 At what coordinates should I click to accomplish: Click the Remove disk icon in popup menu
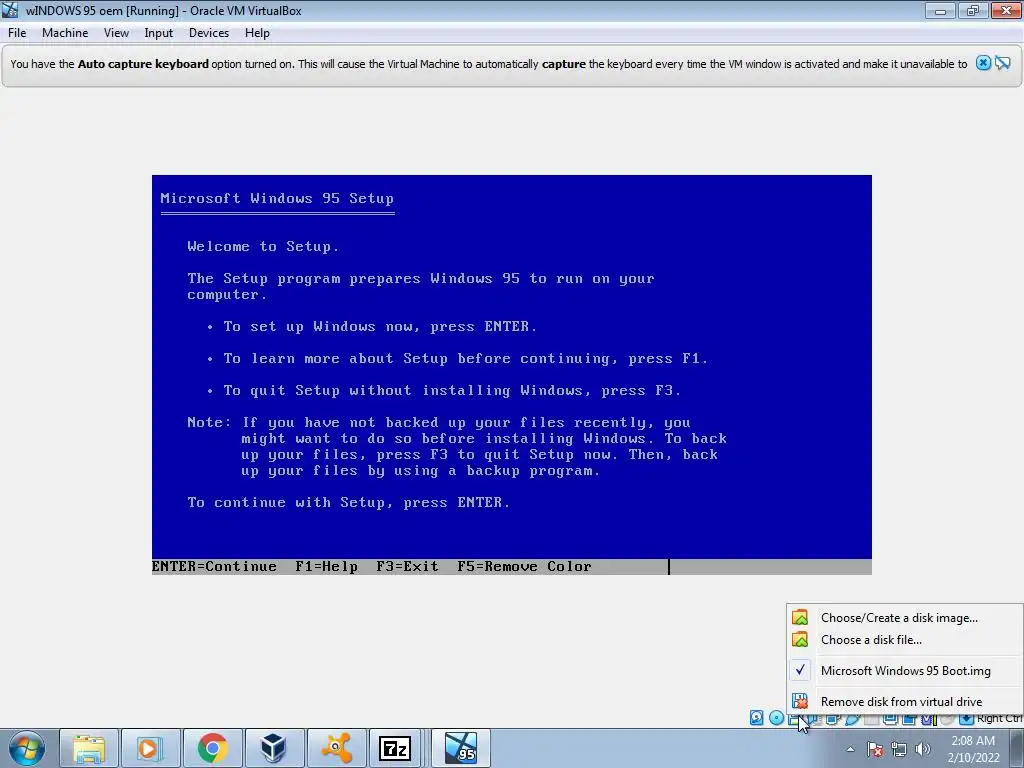[x=800, y=701]
